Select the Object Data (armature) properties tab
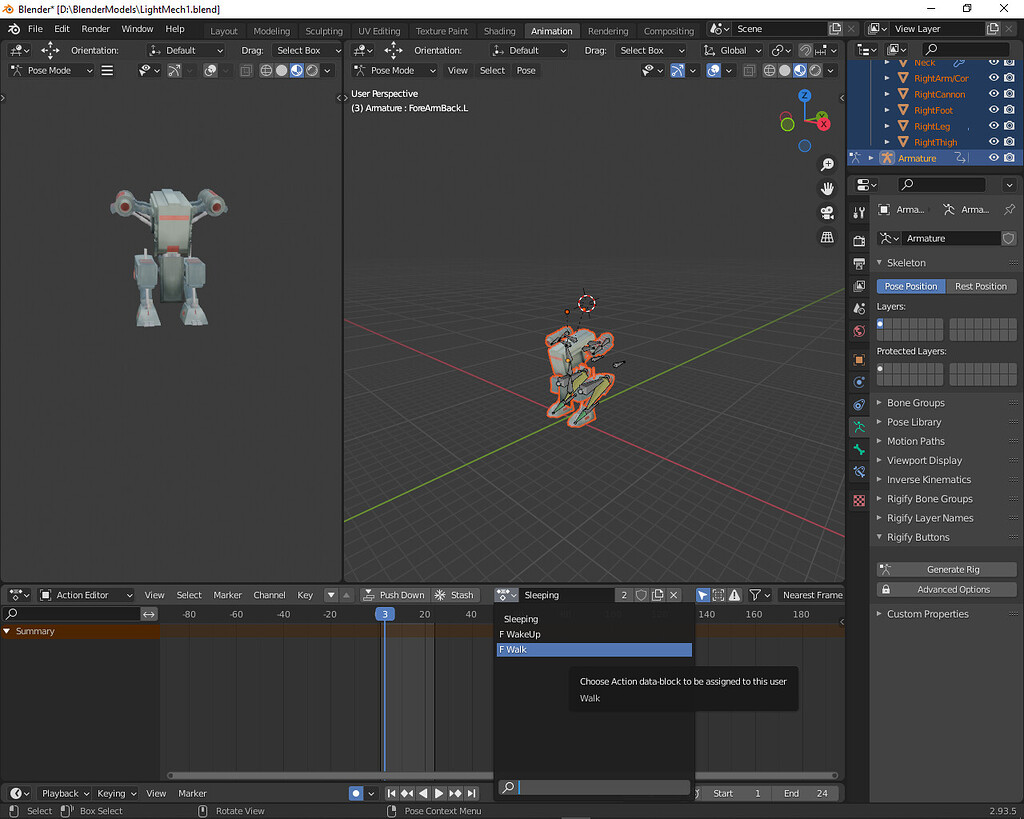Screen dimensions: 1024x819 [x=858, y=426]
